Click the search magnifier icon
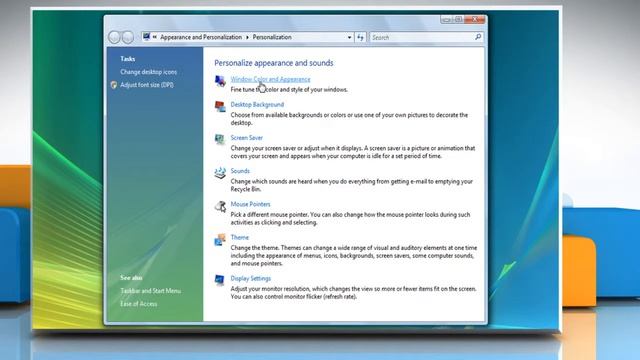Viewport: 640px width, 360px height. point(478,37)
